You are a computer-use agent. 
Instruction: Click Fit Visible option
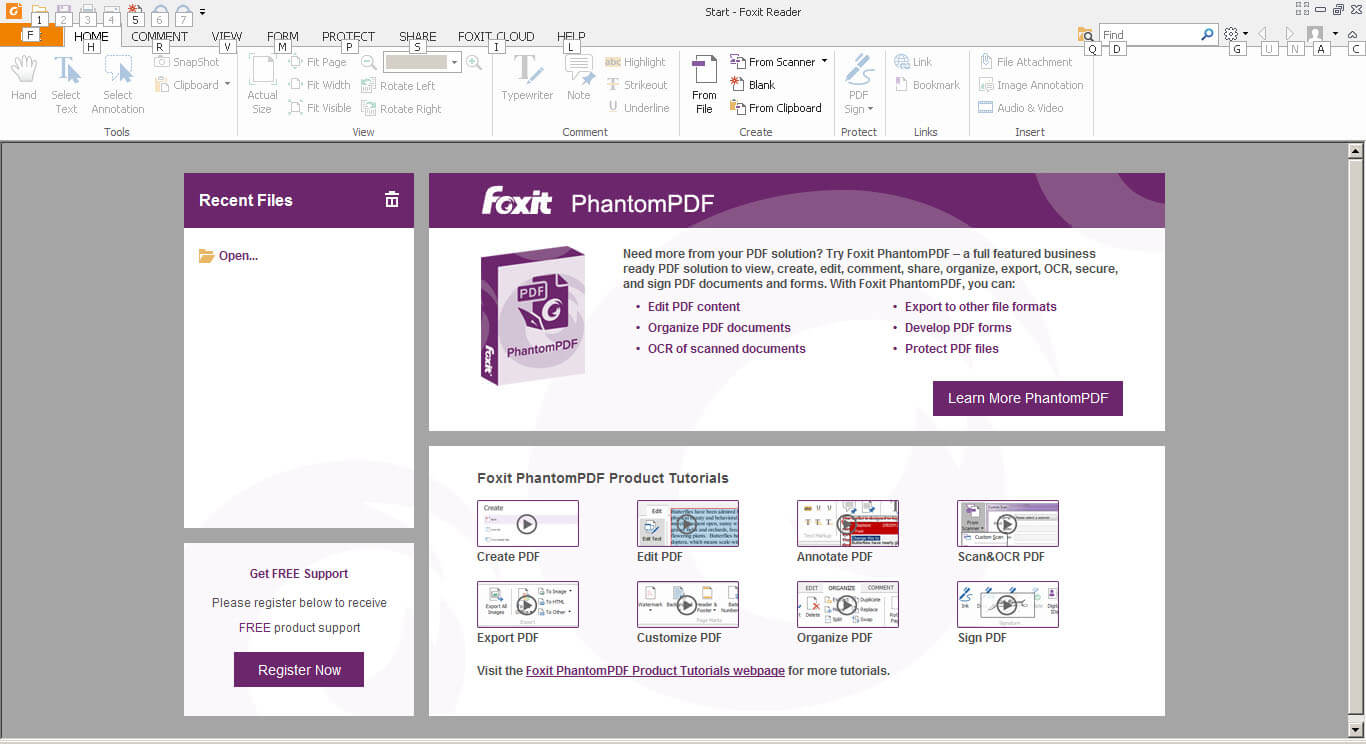click(x=320, y=108)
